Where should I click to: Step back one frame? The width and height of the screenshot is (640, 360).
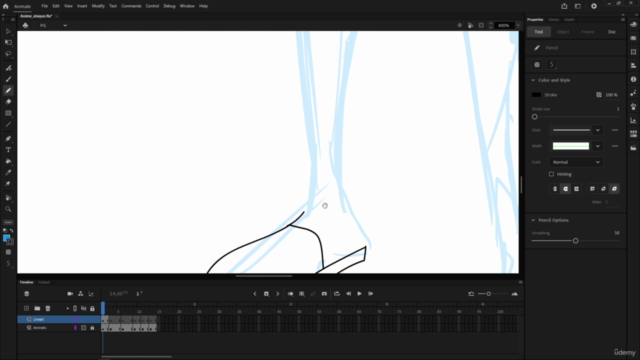point(348,294)
